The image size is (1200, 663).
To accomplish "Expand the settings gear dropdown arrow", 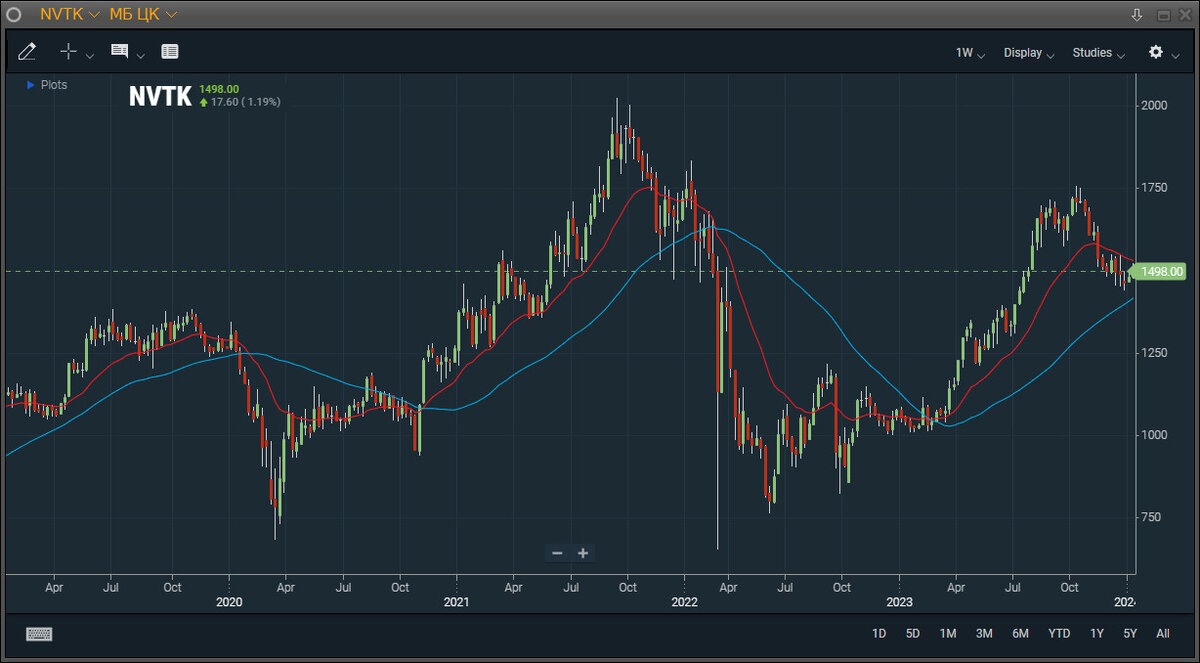I will pyautogui.click(x=1176, y=55).
